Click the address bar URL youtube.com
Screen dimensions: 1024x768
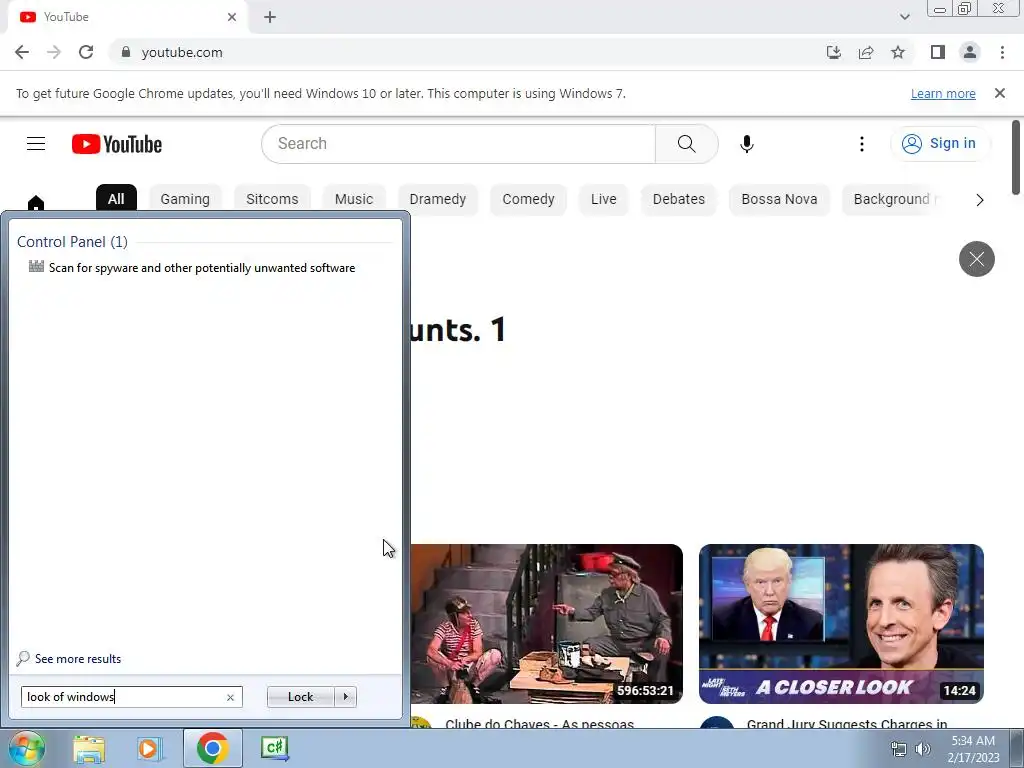point(182,52)
